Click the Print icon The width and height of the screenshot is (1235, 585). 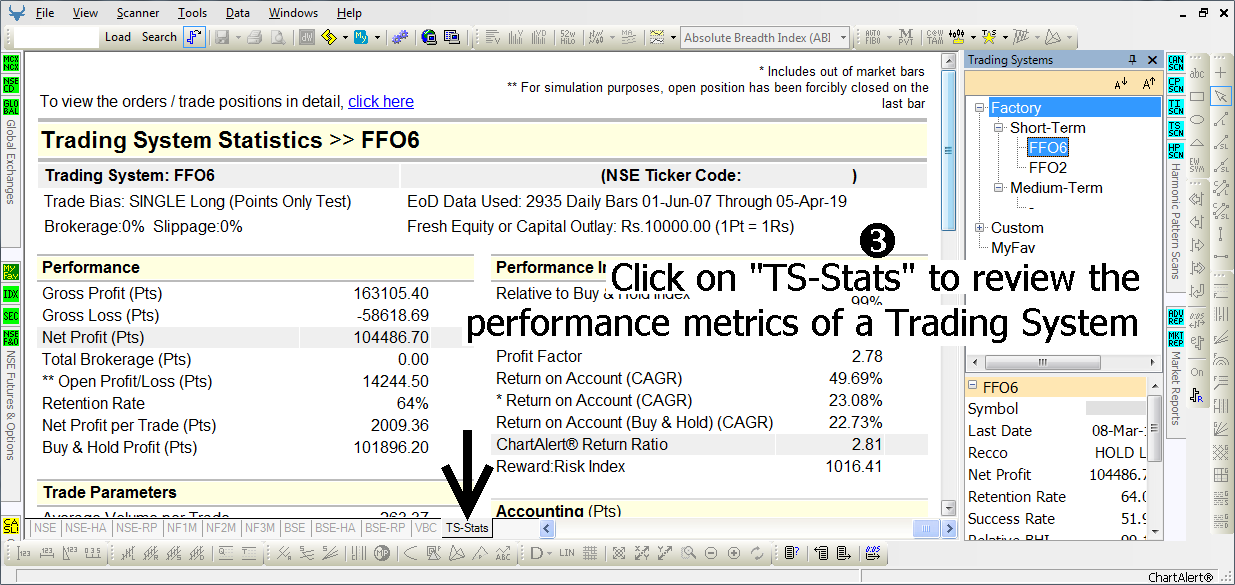255,37
